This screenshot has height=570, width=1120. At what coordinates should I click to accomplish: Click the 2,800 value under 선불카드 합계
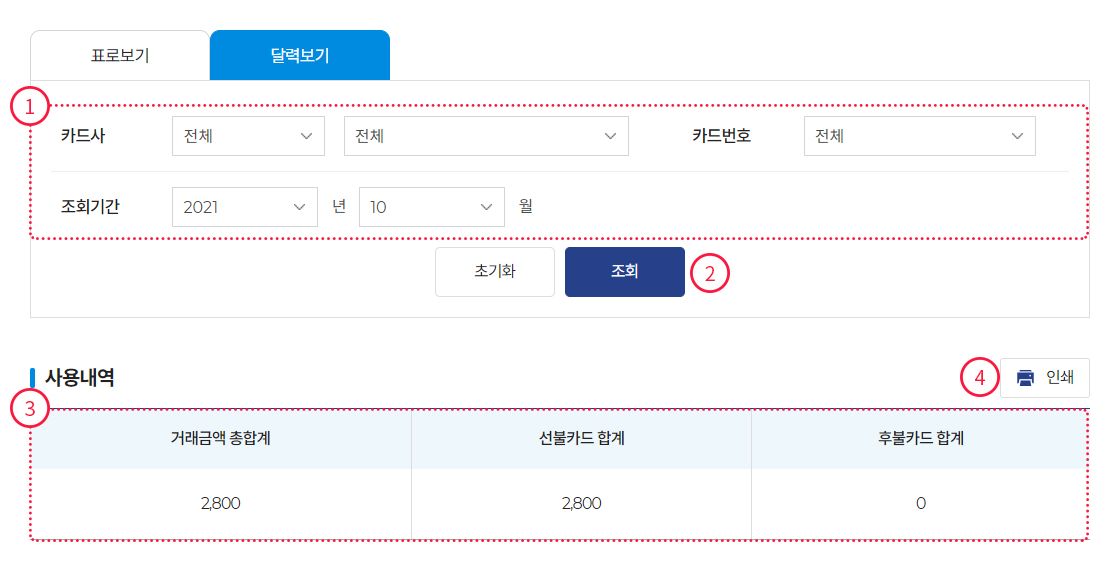click(x=581, y=504)
